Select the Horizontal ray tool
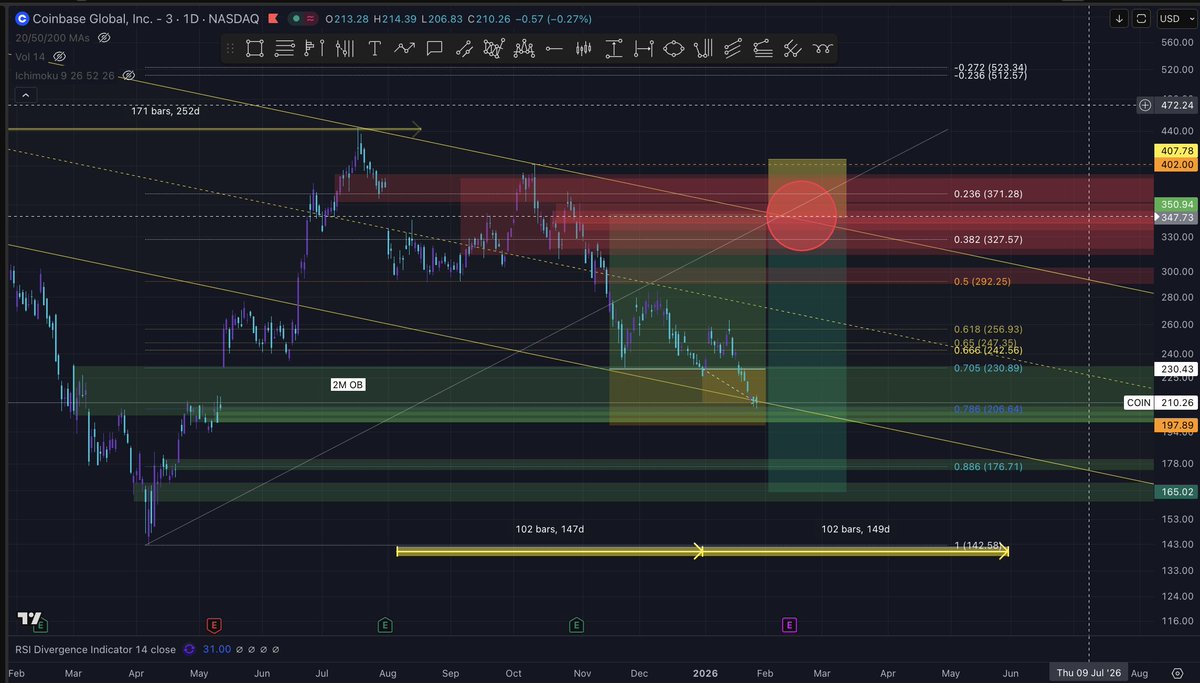This screenshot has height=683, width=1200. [555, 48]
